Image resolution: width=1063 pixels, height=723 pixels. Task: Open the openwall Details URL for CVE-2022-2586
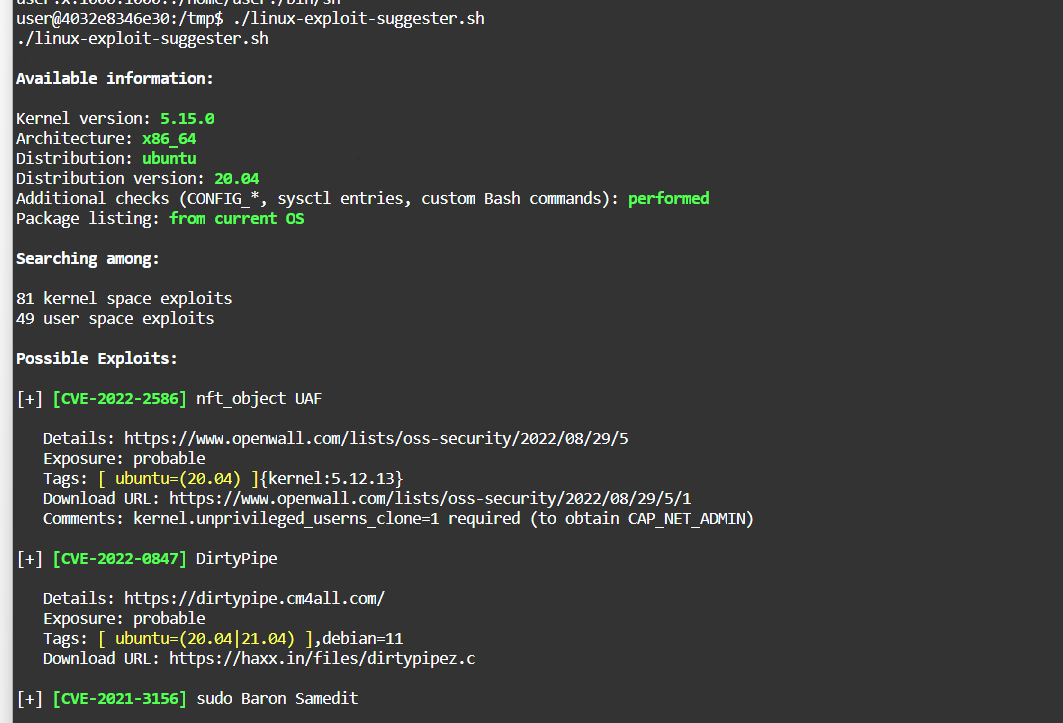(376, 439)
